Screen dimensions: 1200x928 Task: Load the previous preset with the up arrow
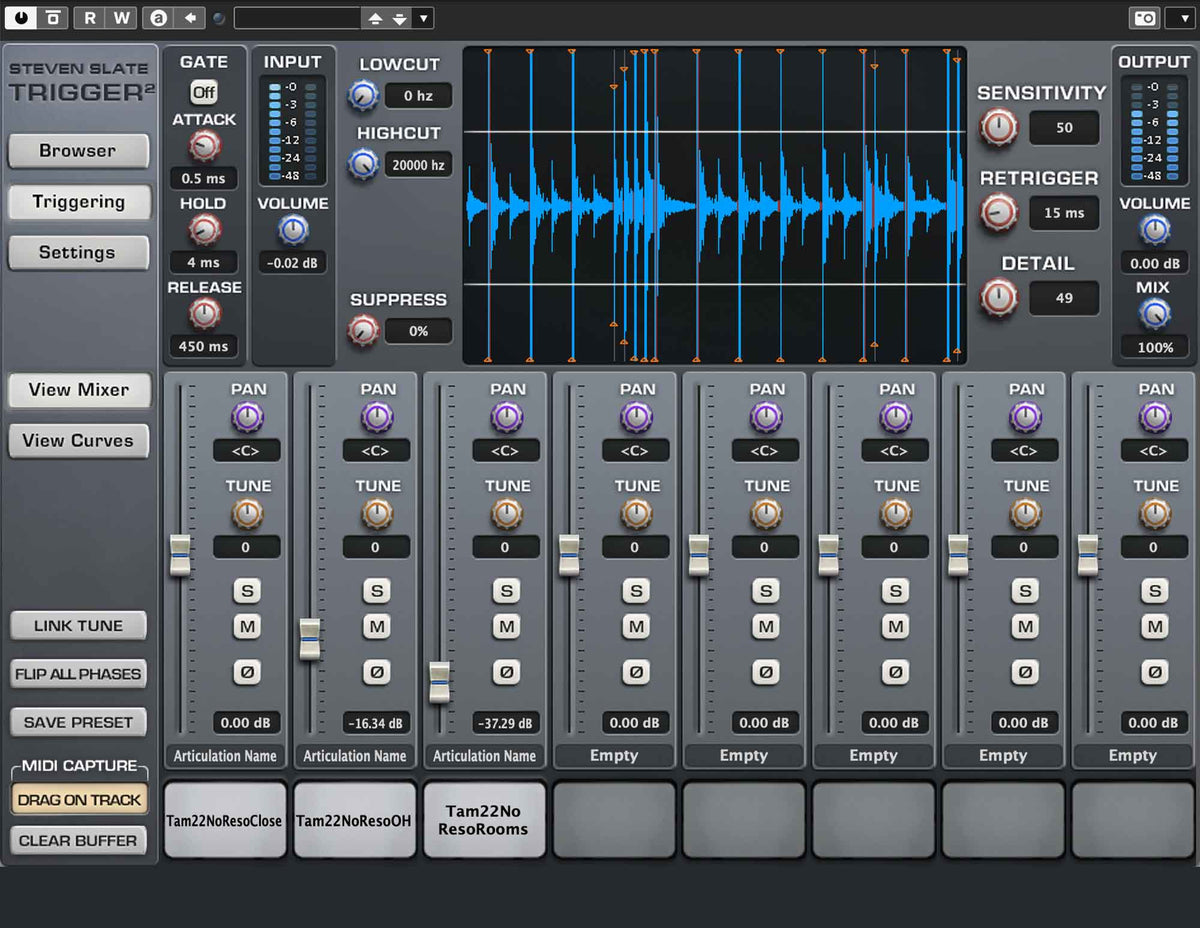tap(375, 18)
